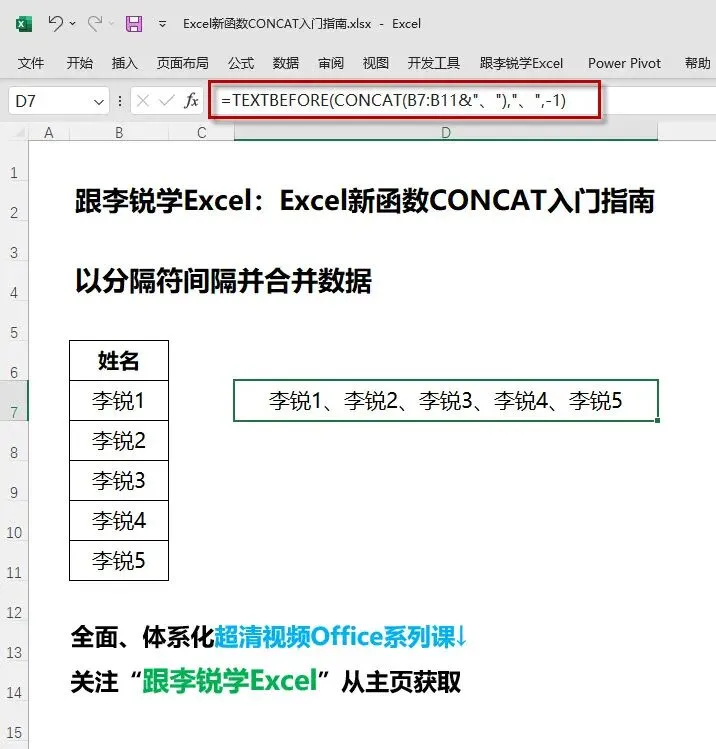Click the fill handle of cell D7
Image resolution: width=716 pixels, height=749 pixels.
[x=658, y=420]
